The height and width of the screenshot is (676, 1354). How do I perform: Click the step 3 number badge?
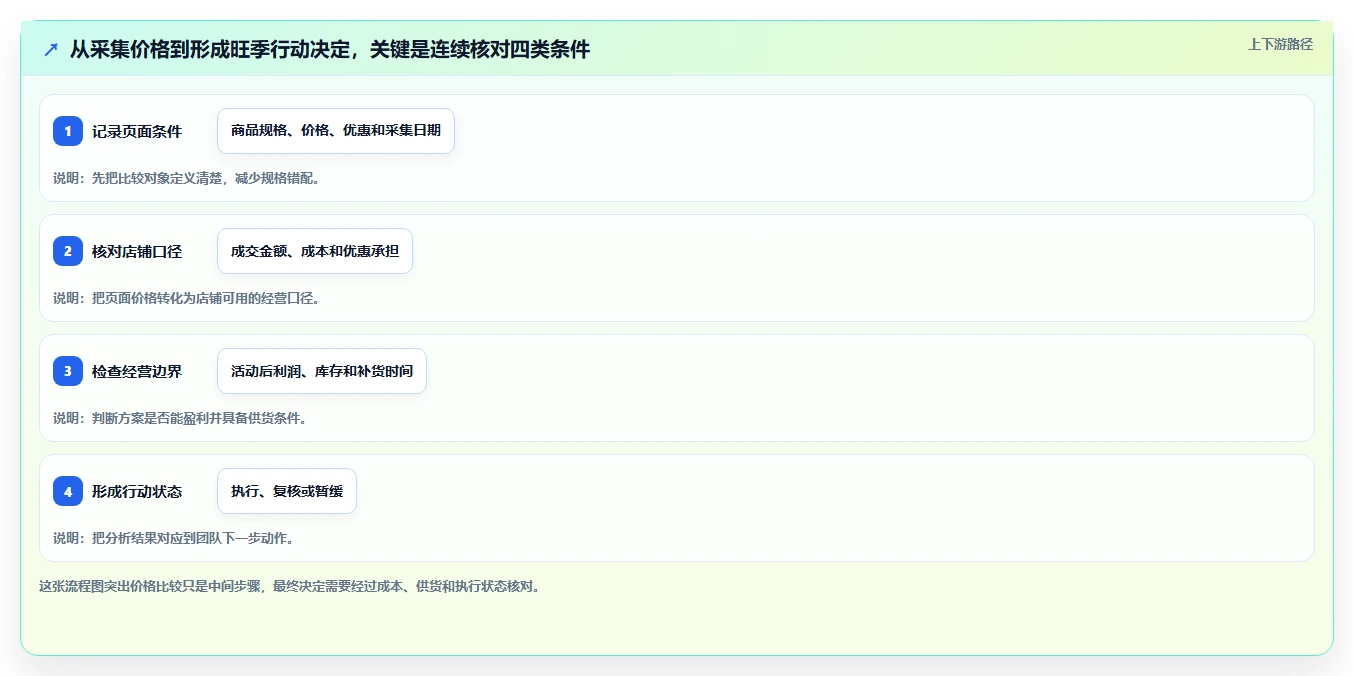(68, 371)
